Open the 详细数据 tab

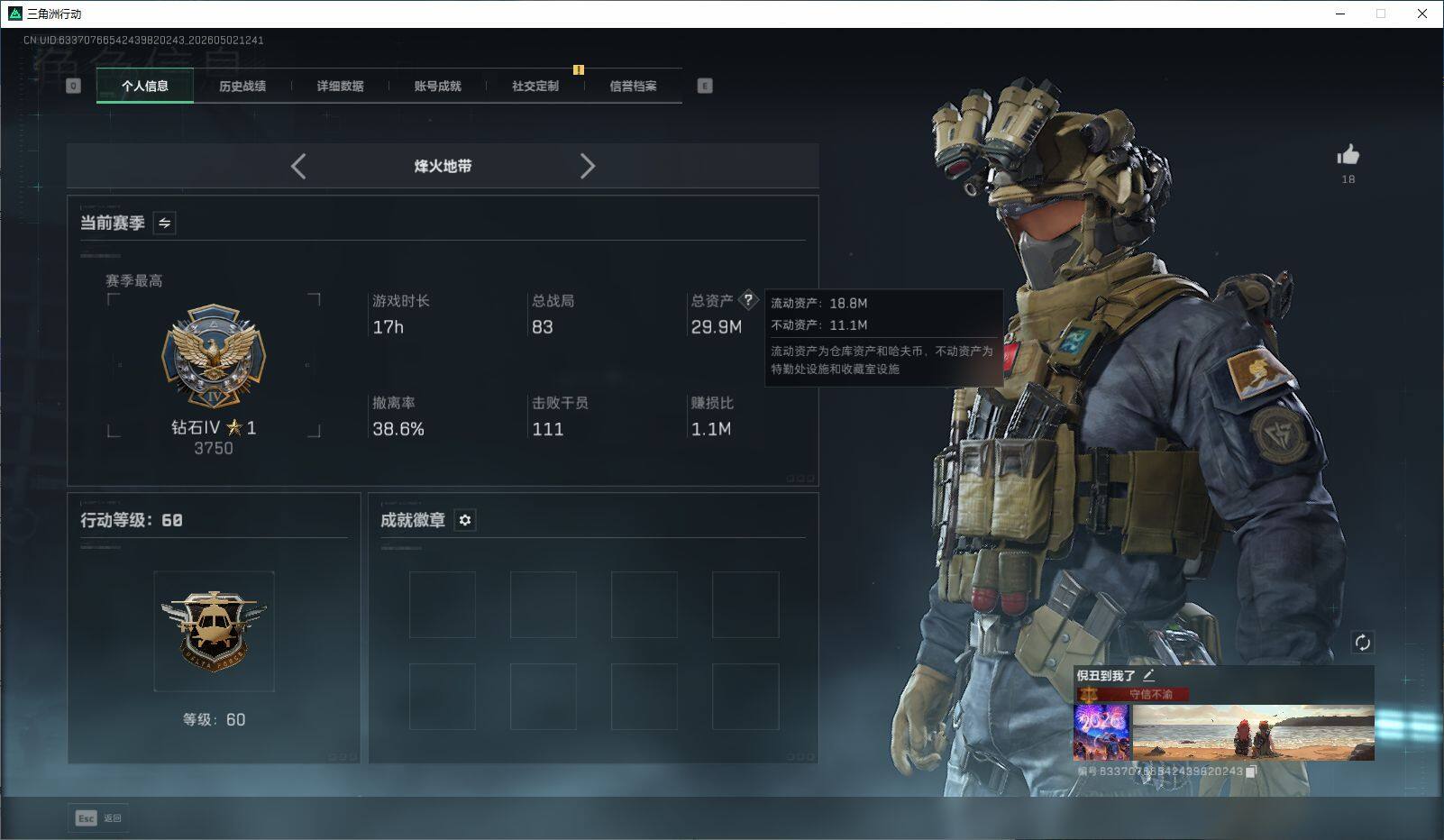tap(340, 87)
